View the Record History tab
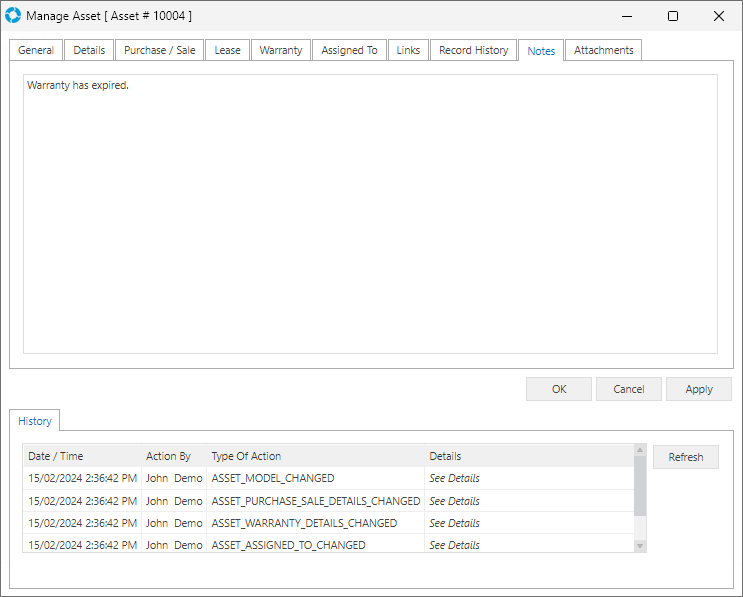743x597 pixels. tap(473, 50)
